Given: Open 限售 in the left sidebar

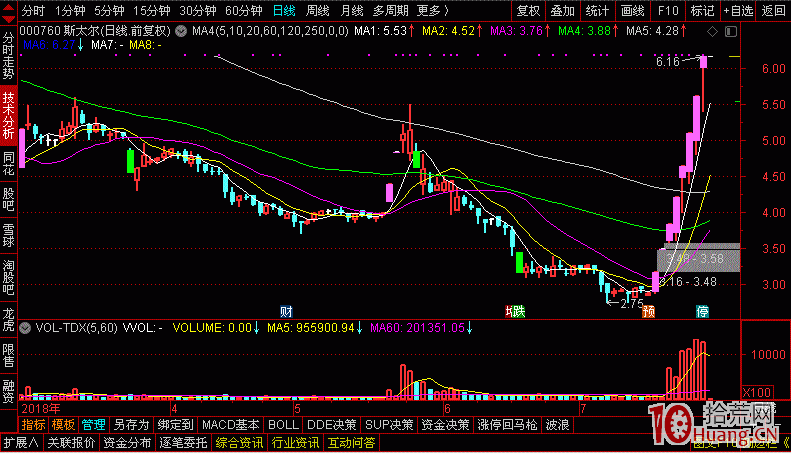Looking at the screenshot, I should (9, 355).
